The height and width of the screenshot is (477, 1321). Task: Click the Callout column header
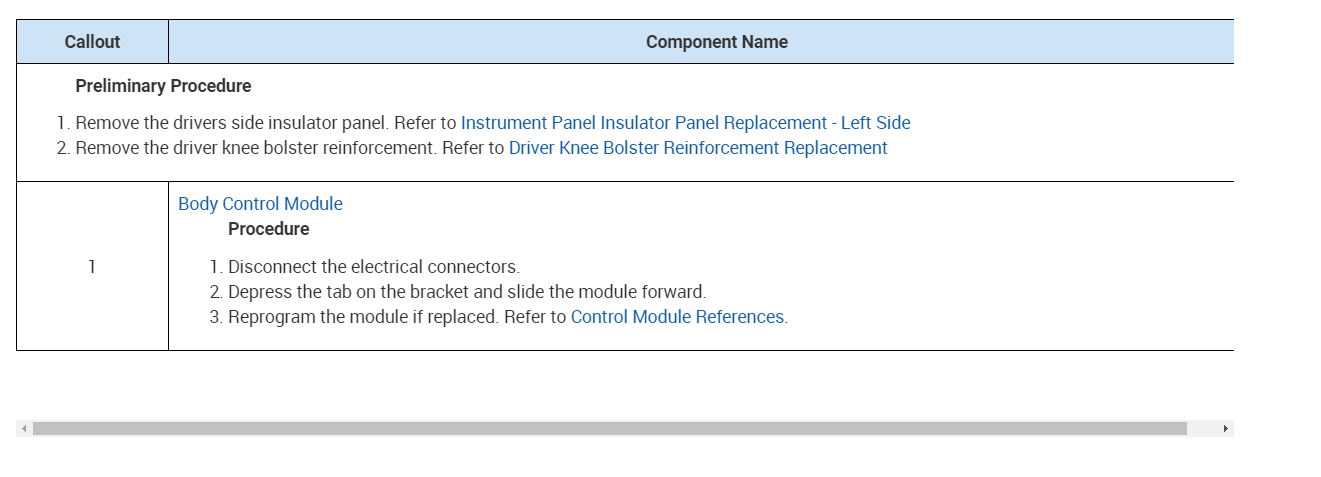tap(92, 42)
